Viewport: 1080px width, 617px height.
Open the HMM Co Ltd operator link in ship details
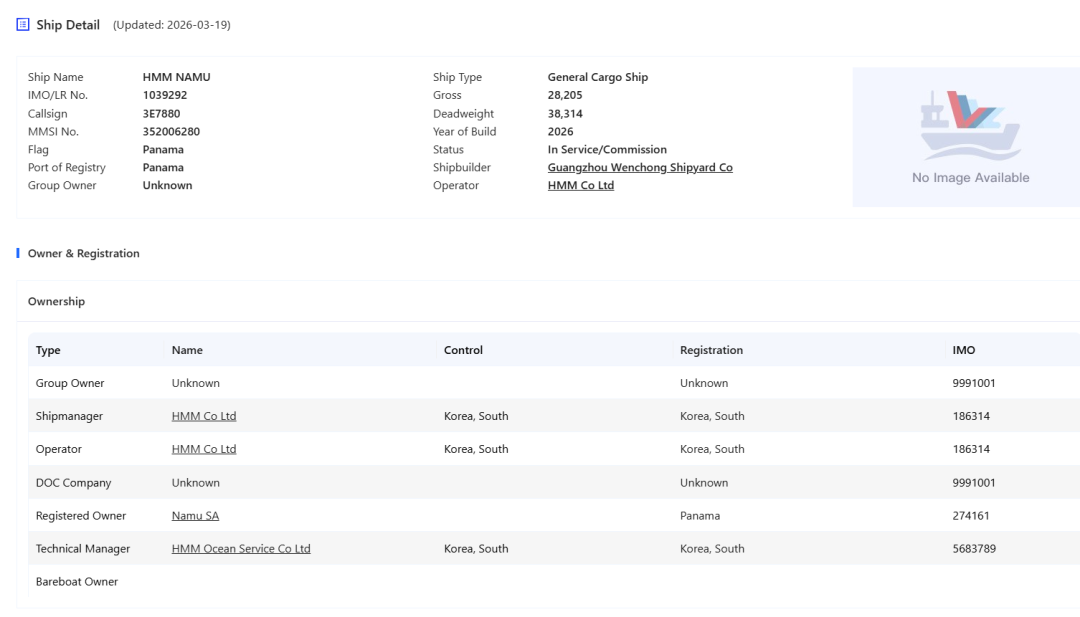[x=581, y=185]
